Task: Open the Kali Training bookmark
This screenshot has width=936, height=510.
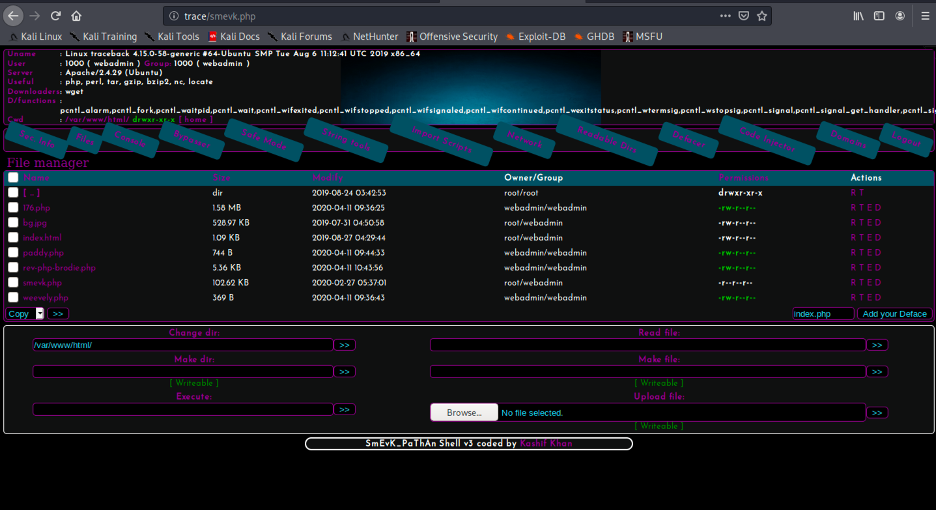Action: coord(103,36)
